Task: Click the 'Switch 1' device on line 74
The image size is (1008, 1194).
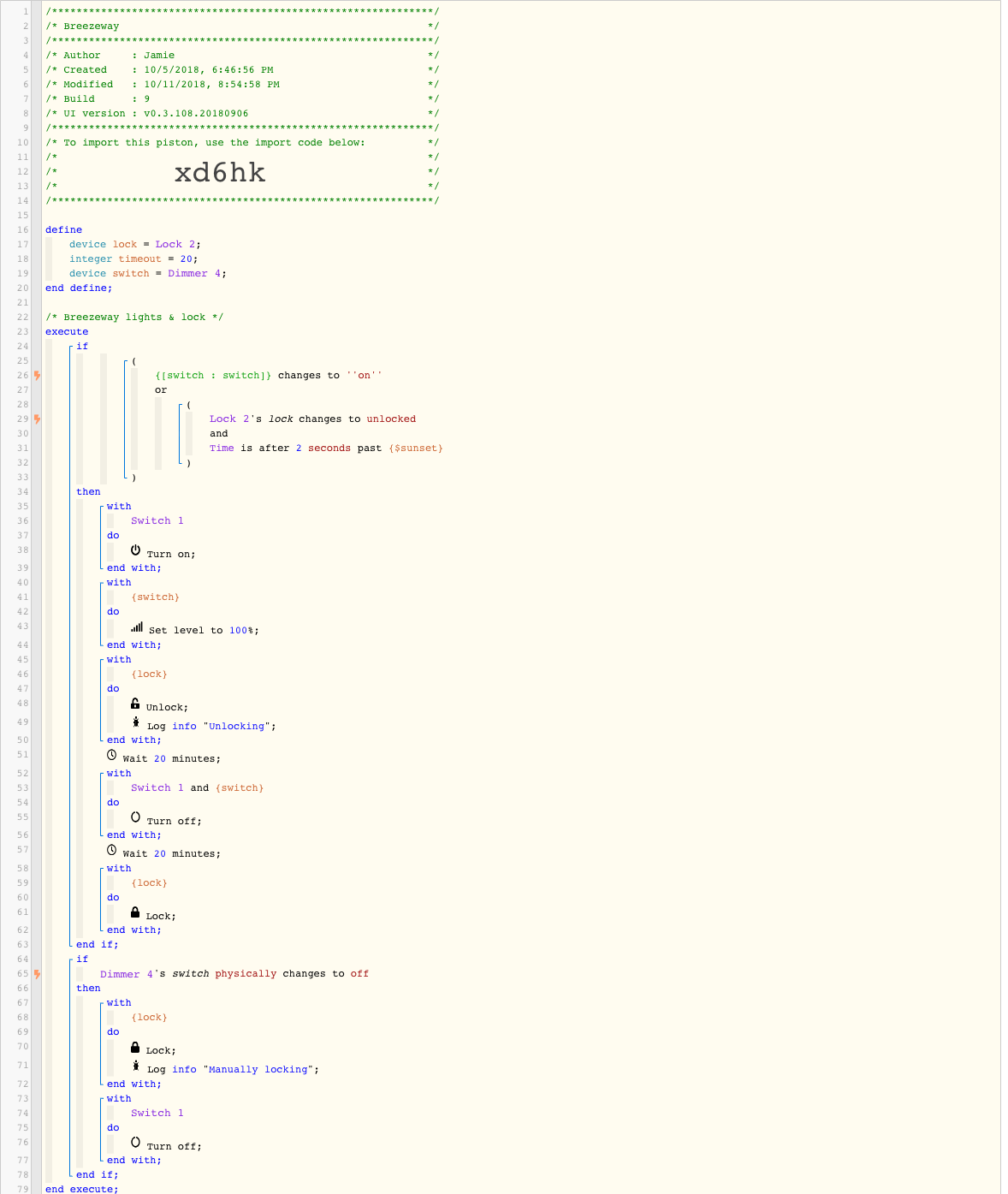Action: [157, 1113]
